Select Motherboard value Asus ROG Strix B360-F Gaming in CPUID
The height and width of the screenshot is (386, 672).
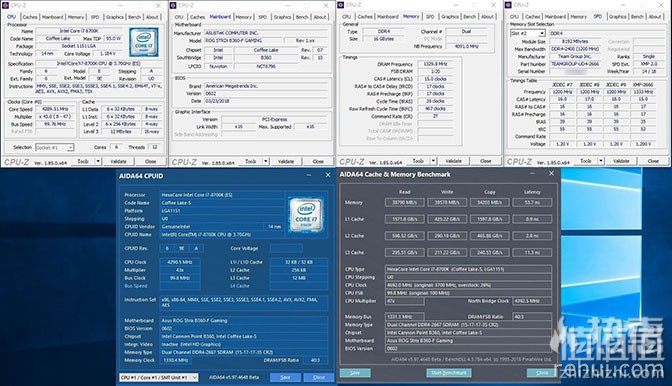(x=243, y=320)
